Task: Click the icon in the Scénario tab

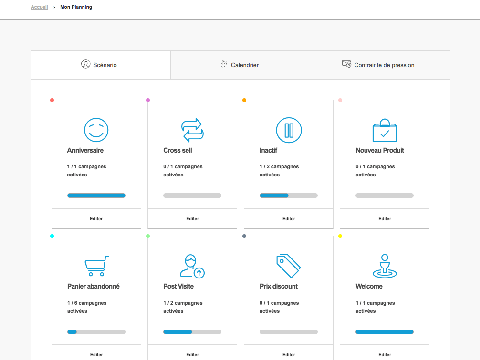Action: 86,64
